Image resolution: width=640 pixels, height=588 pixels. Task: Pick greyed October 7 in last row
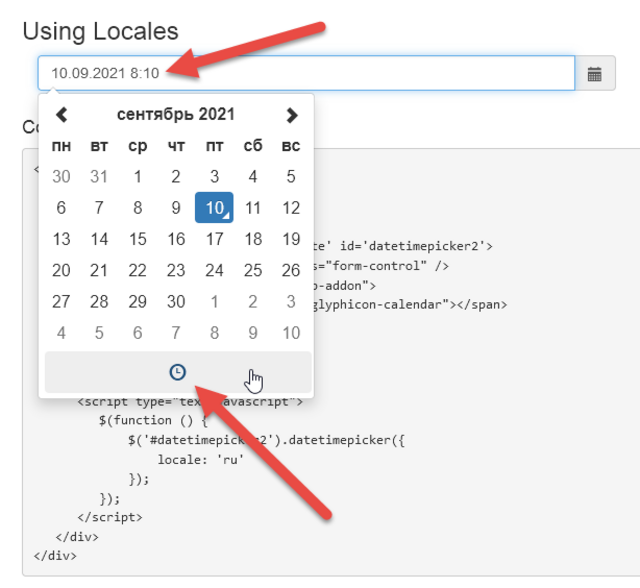click(176, 333)
